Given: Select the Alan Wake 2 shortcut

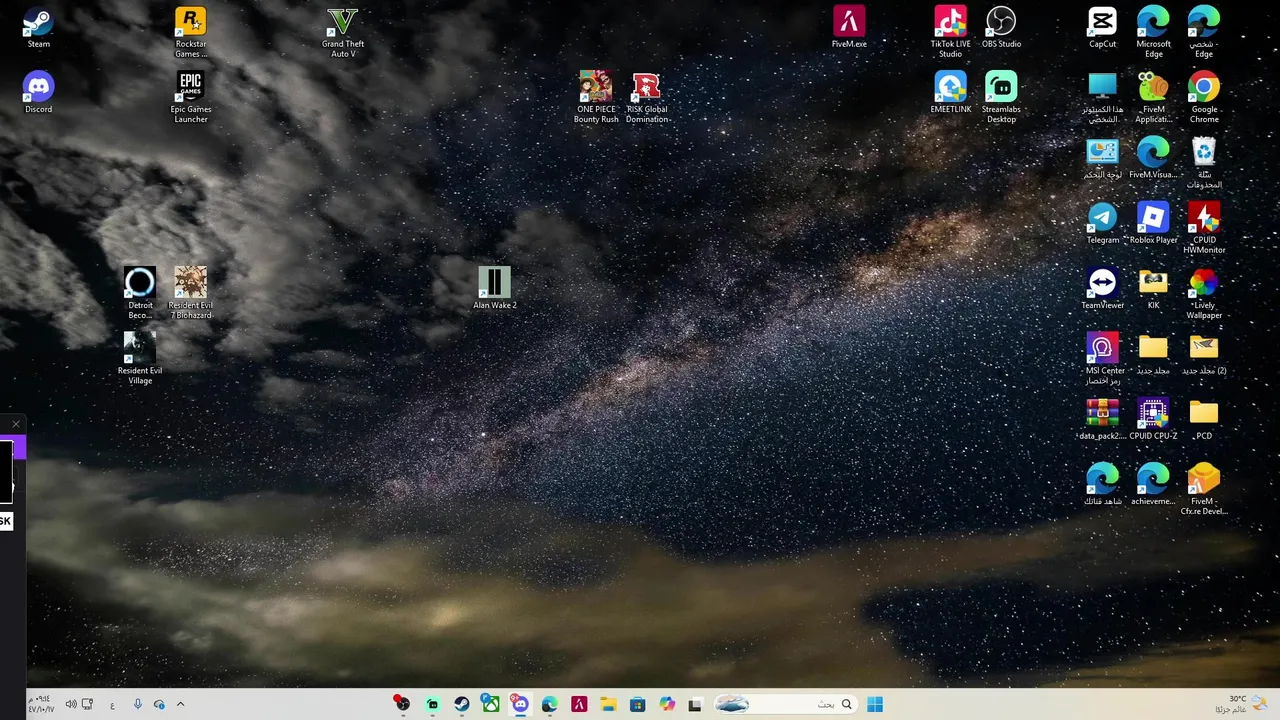Looking at the screenshot, I should click(x=494, y=289).
